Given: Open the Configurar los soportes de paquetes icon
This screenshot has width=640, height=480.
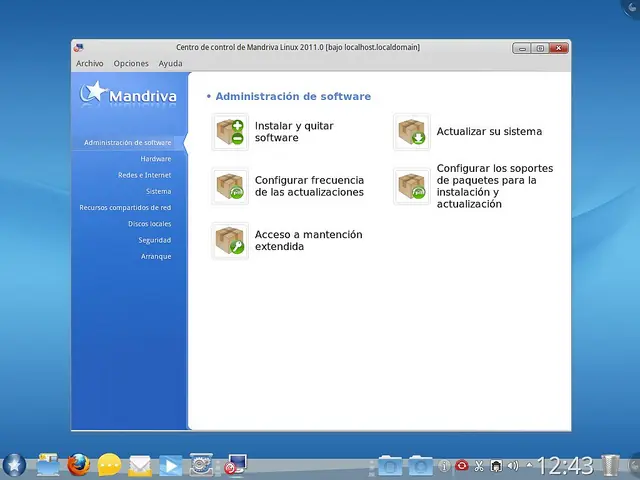Looking at the screenshot, I should coord(411,186).
